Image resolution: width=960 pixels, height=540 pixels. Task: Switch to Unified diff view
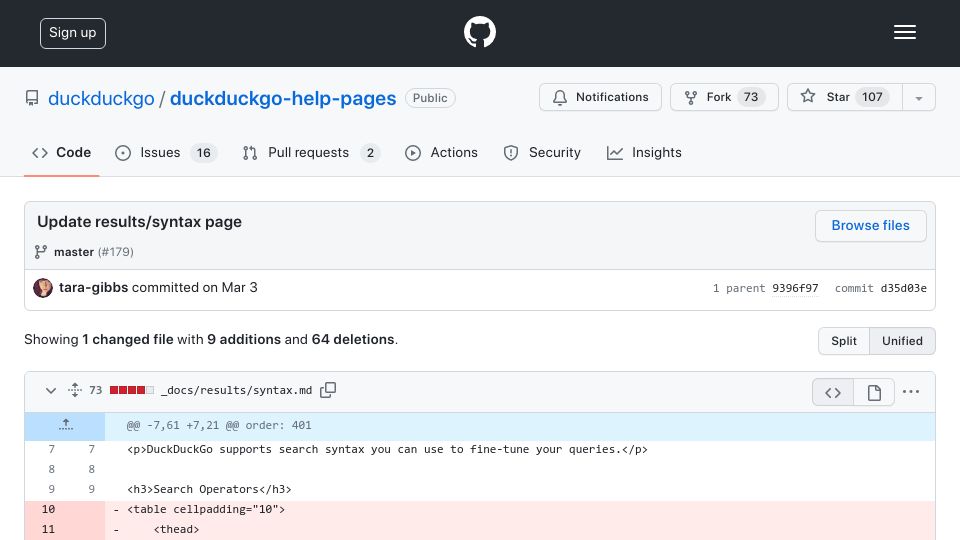(x=902, y=341)
